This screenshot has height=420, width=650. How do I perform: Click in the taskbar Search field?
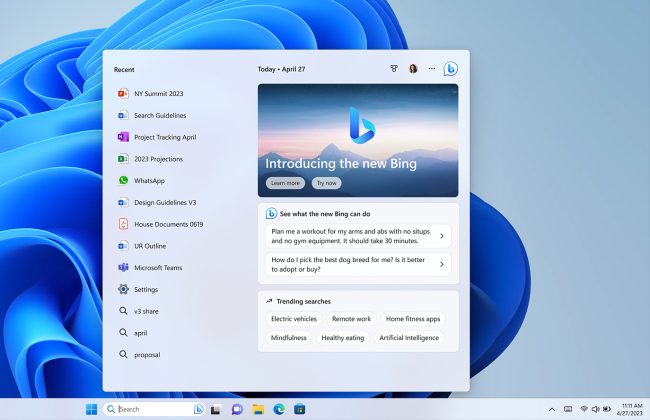154,409
